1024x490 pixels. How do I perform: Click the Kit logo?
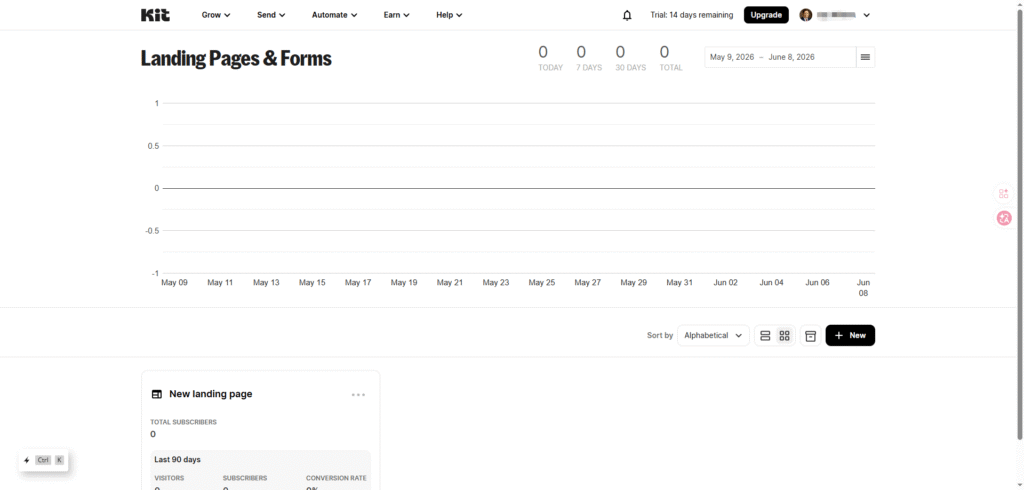coord(155,15)
